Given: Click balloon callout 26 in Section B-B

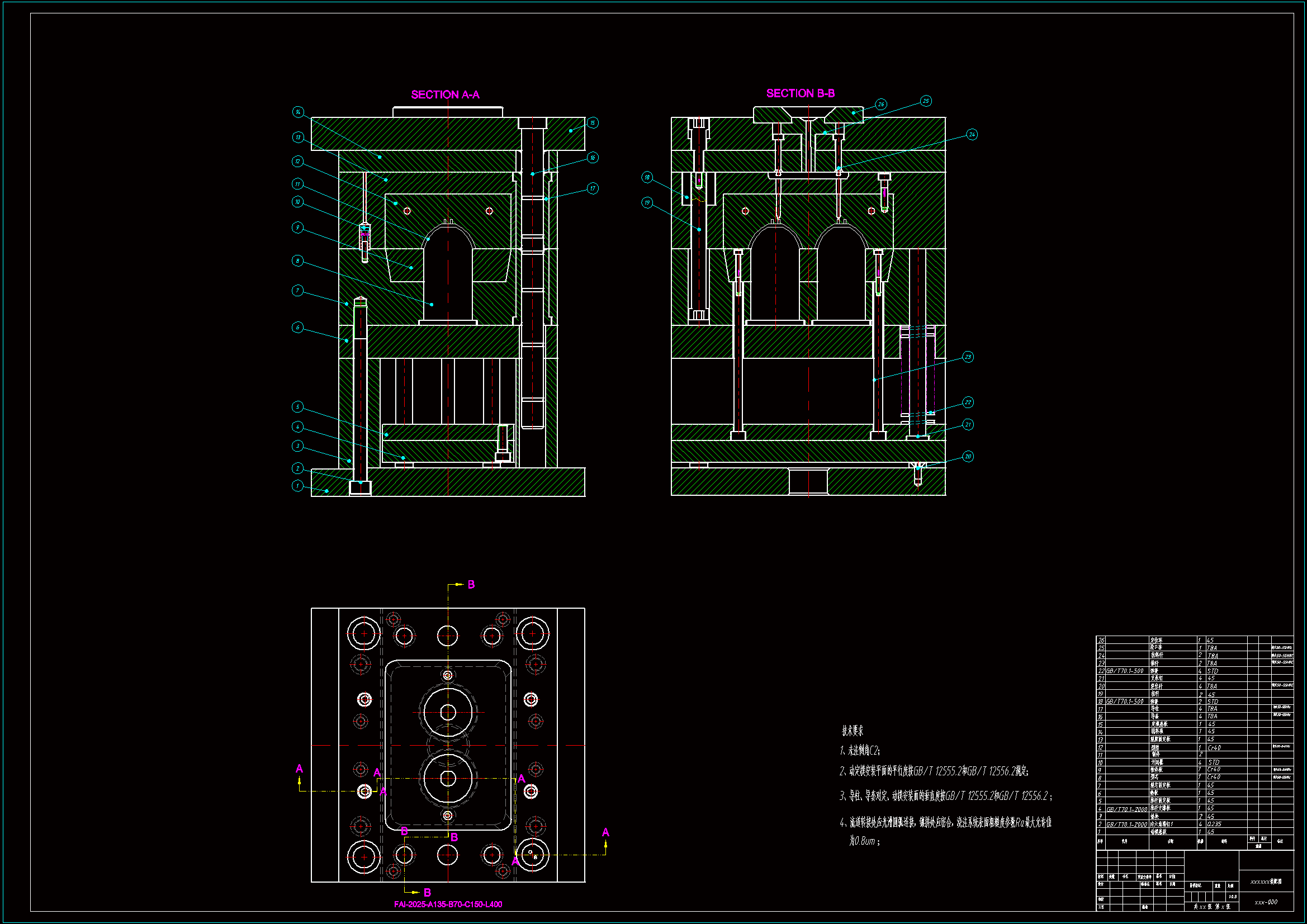Looking at the screenshot, I should click(881, 104).
